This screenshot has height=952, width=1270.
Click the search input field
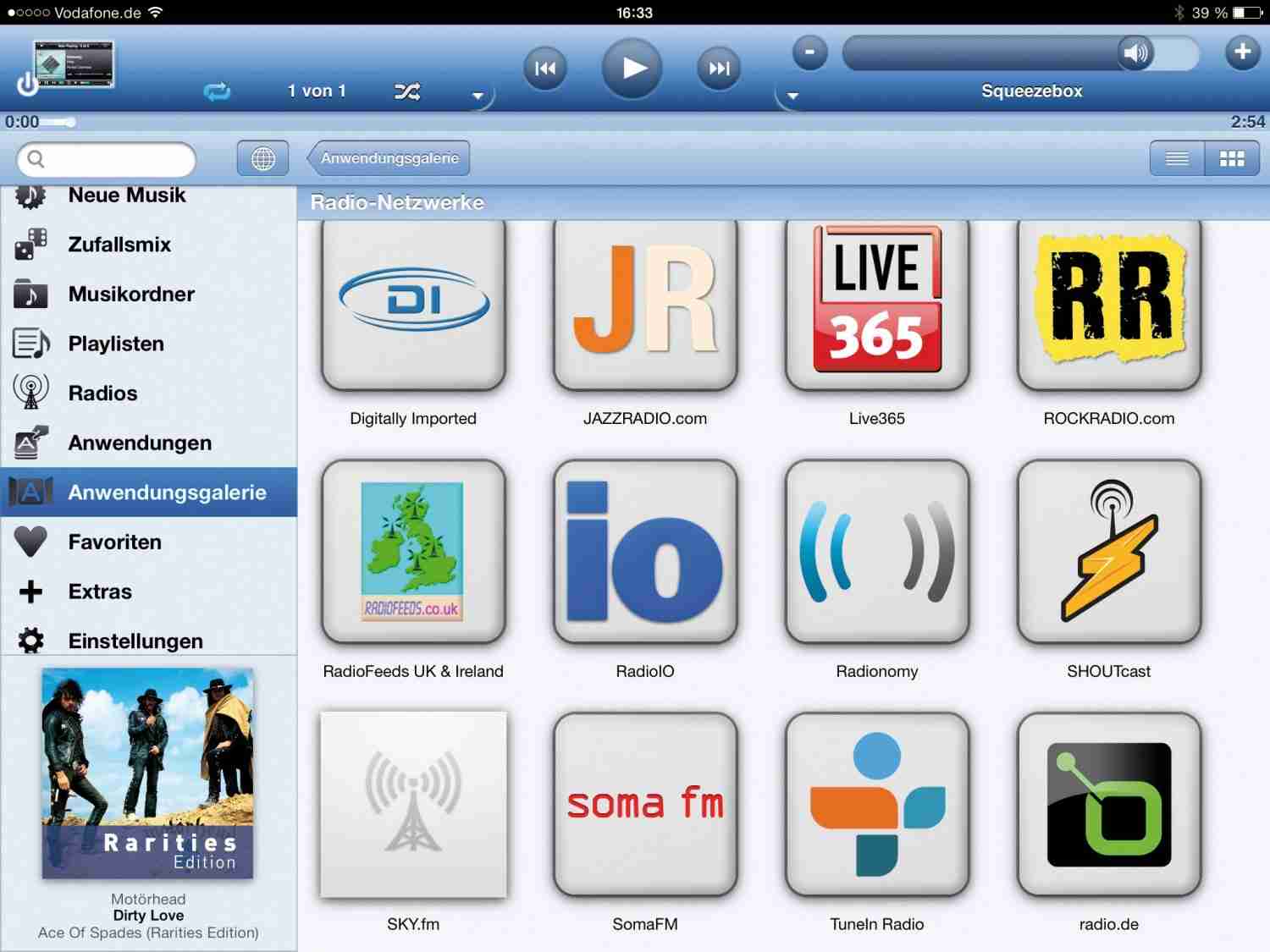tap(106, 159)
